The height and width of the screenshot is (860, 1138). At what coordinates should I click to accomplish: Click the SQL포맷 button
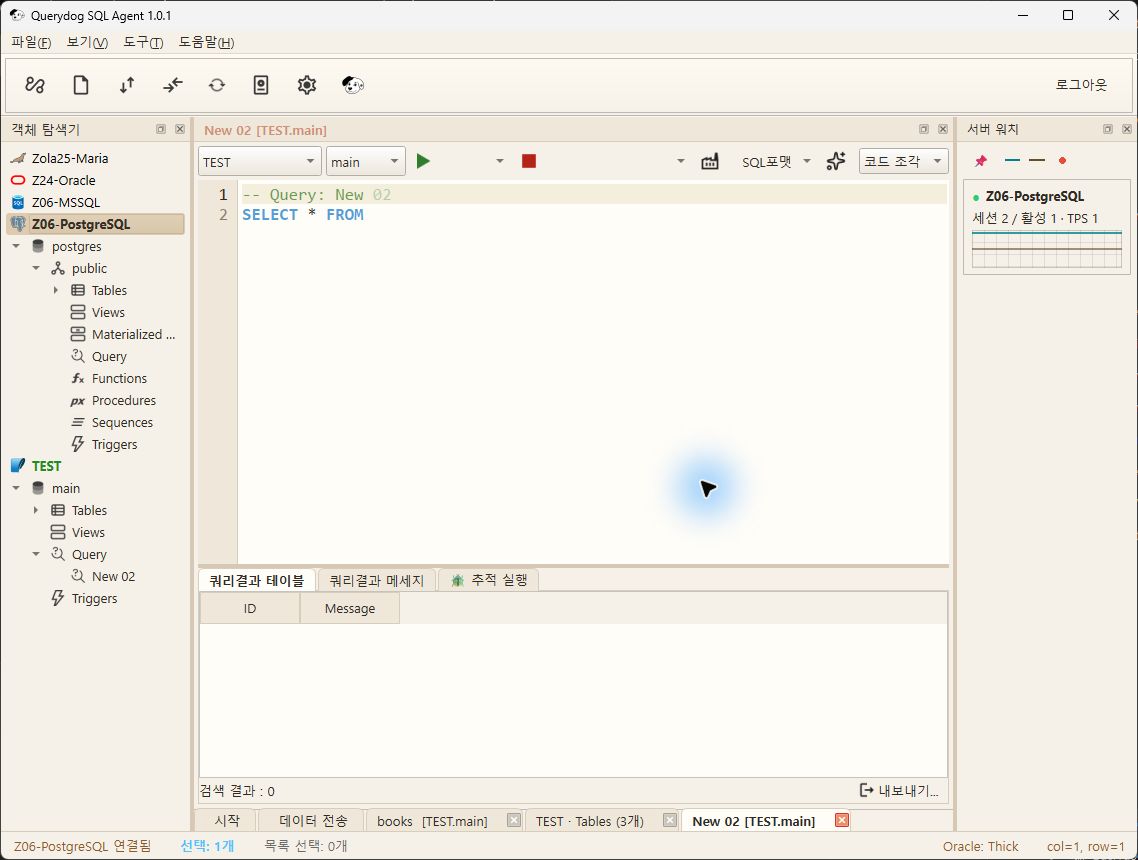pyautogui.click(x=766, y=162)
